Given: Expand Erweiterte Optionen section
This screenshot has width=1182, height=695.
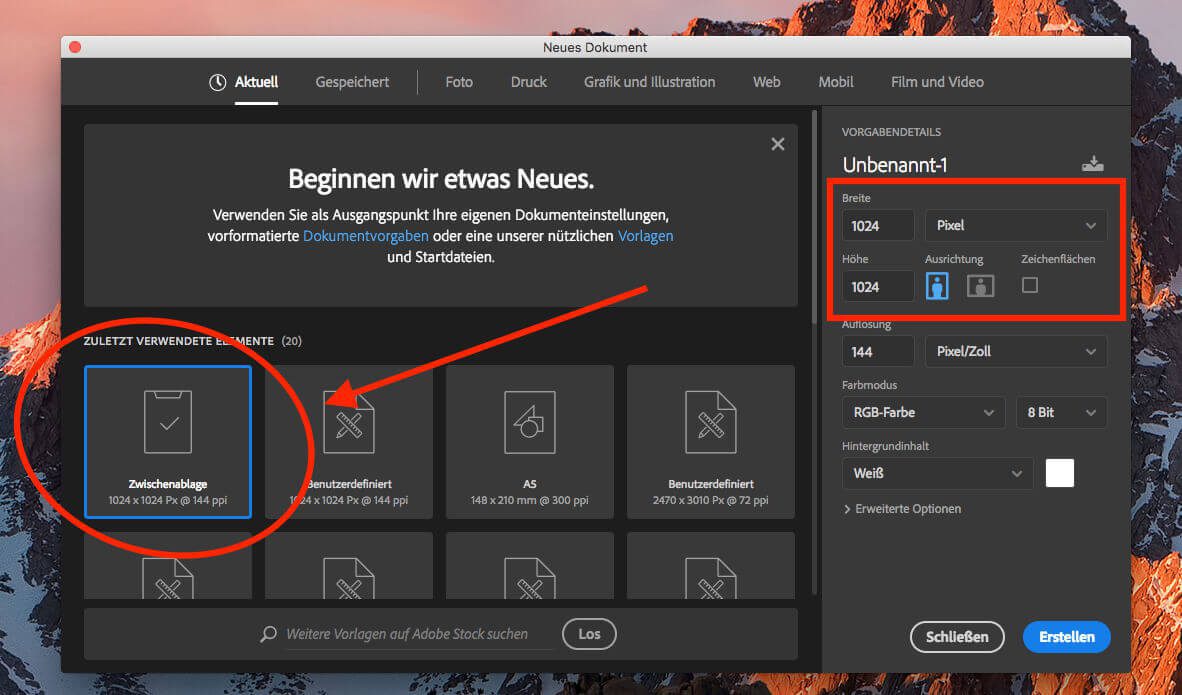Looking at the screenshot, I should click(x=902, y=509).
